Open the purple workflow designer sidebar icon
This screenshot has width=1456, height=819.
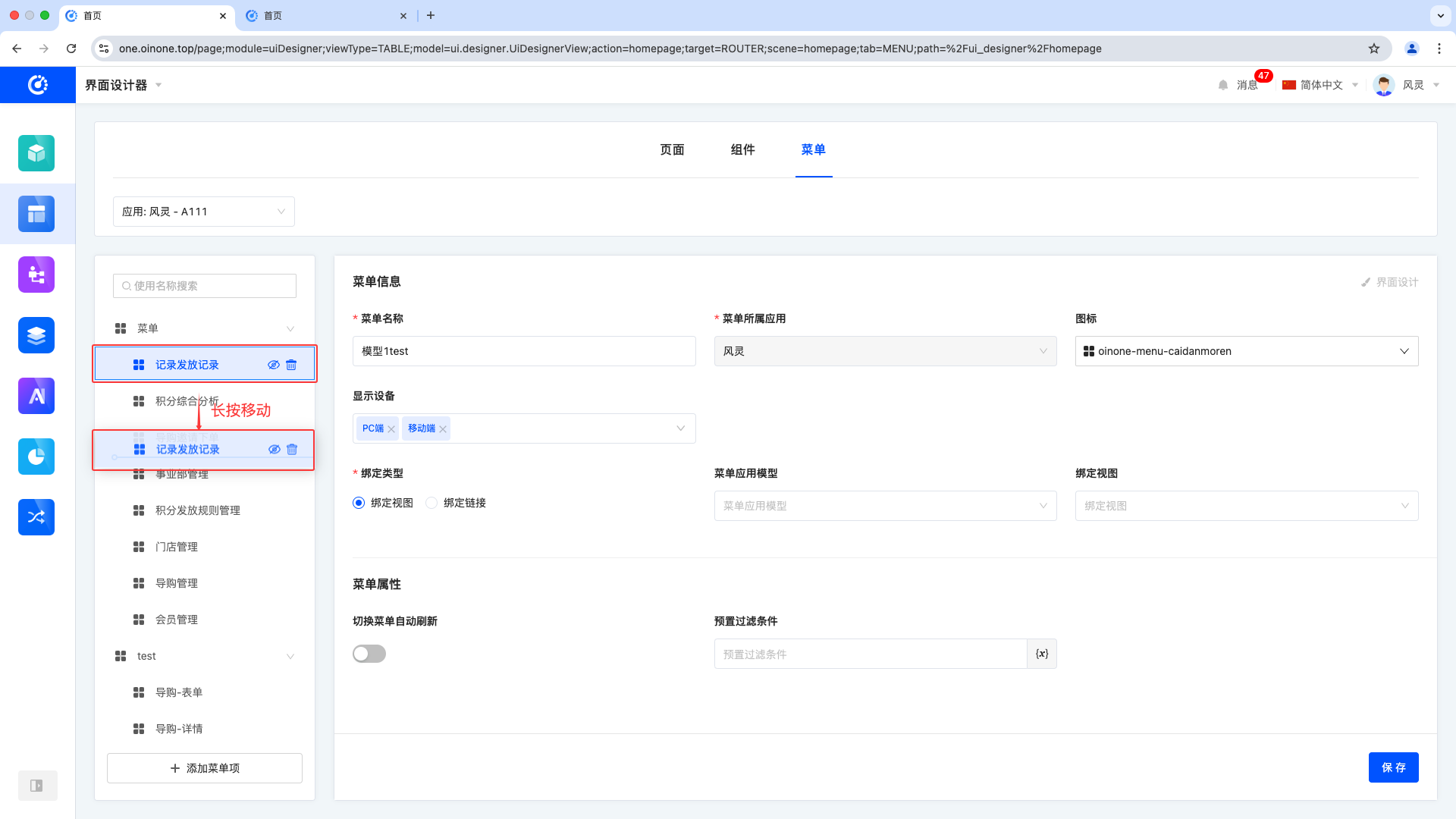[x=36, y=275]
